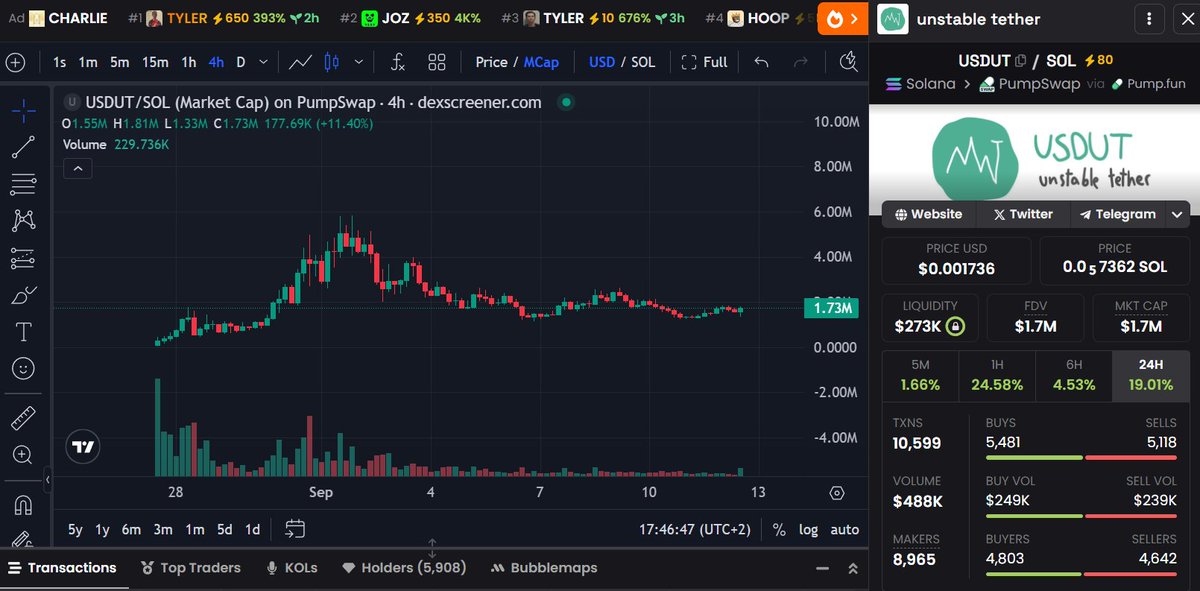This screenshot has width=1200, height=591.
Task: Open chart settings gear on time axis
Action: point(837,493)
